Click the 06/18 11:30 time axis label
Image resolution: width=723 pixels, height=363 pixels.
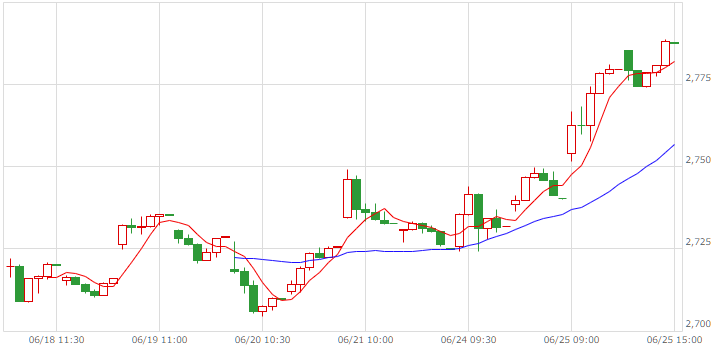pos(56,340)
